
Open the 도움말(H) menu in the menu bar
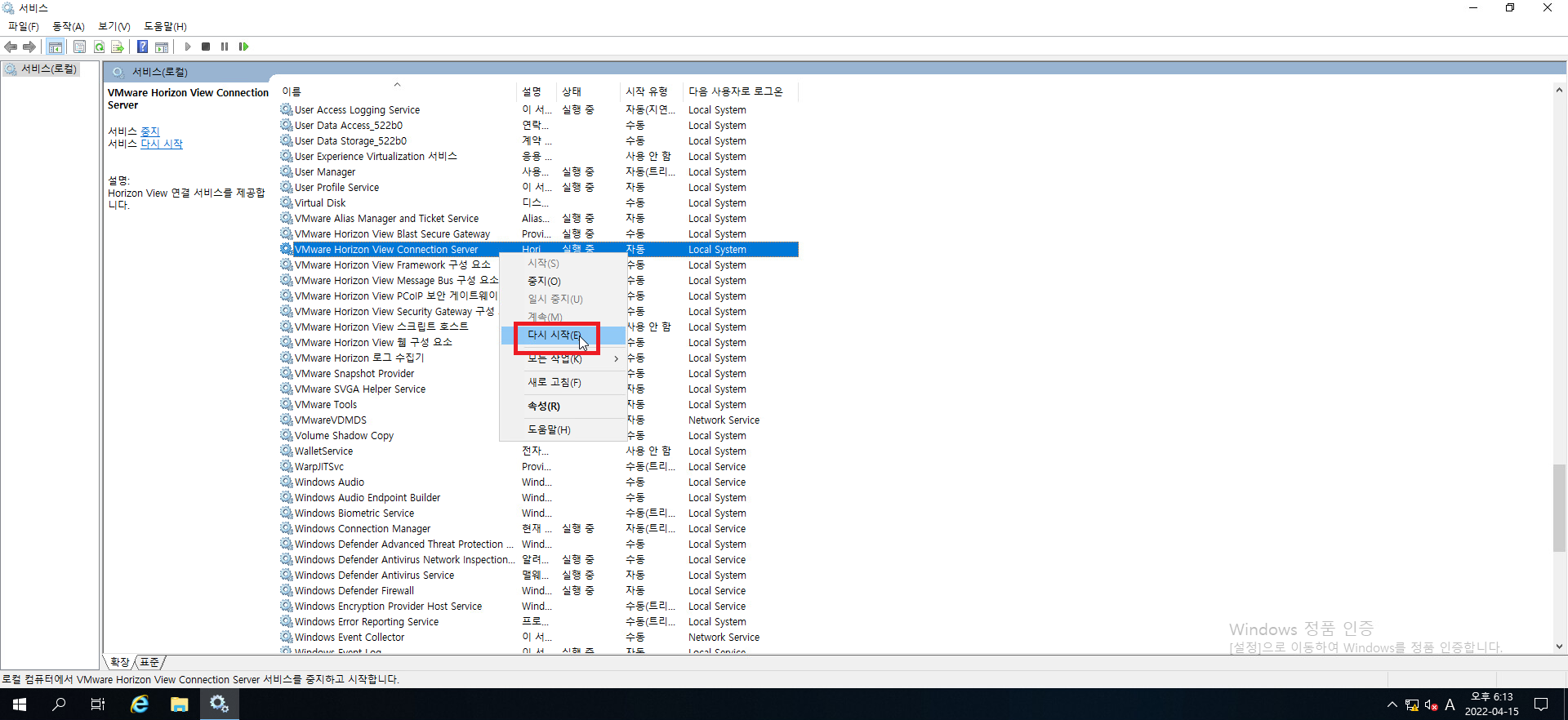165,27
